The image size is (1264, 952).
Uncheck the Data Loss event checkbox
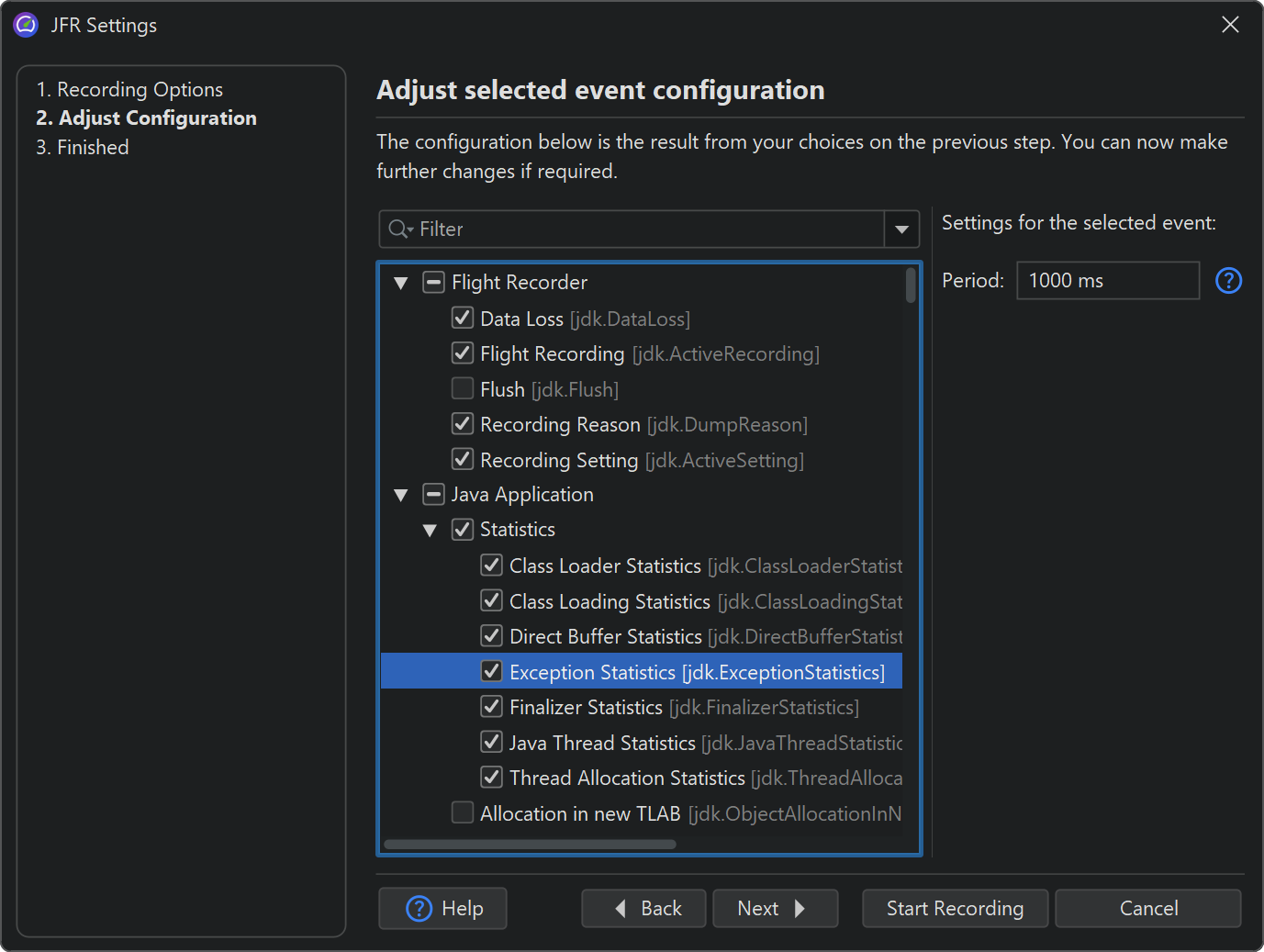(x=463, y=319)
